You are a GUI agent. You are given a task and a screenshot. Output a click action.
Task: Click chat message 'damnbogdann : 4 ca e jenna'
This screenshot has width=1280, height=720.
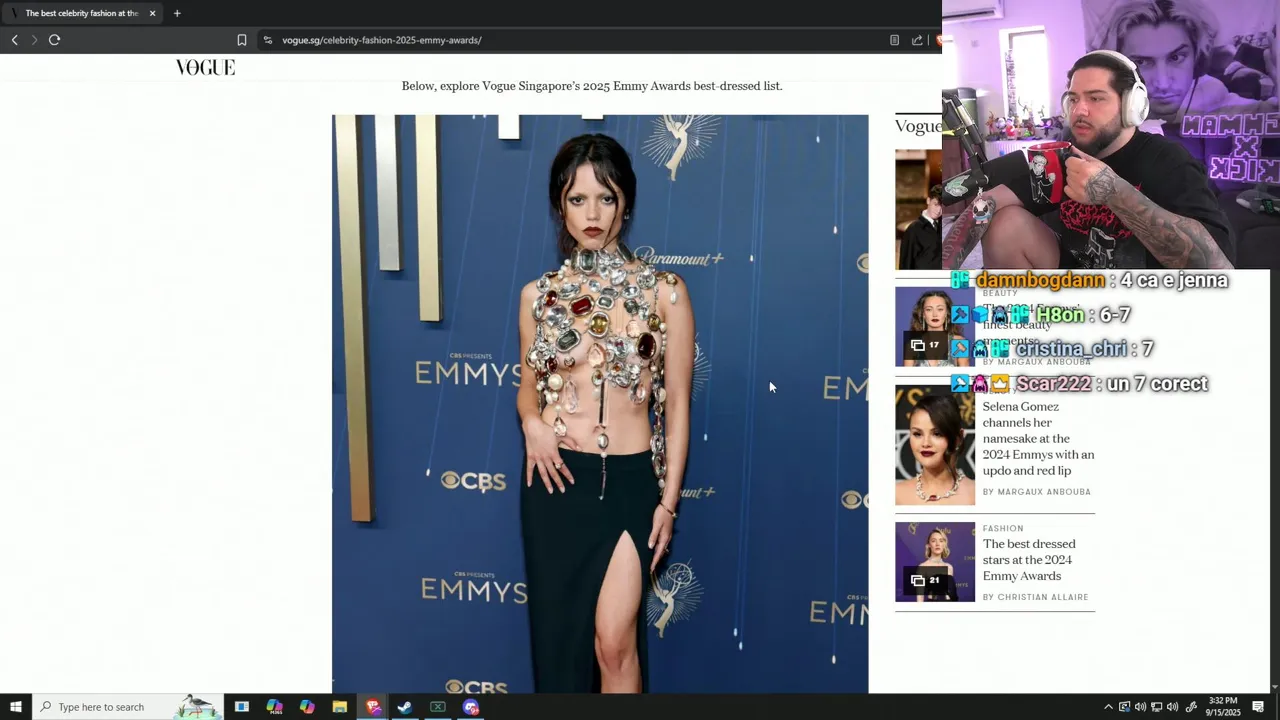1089,281
